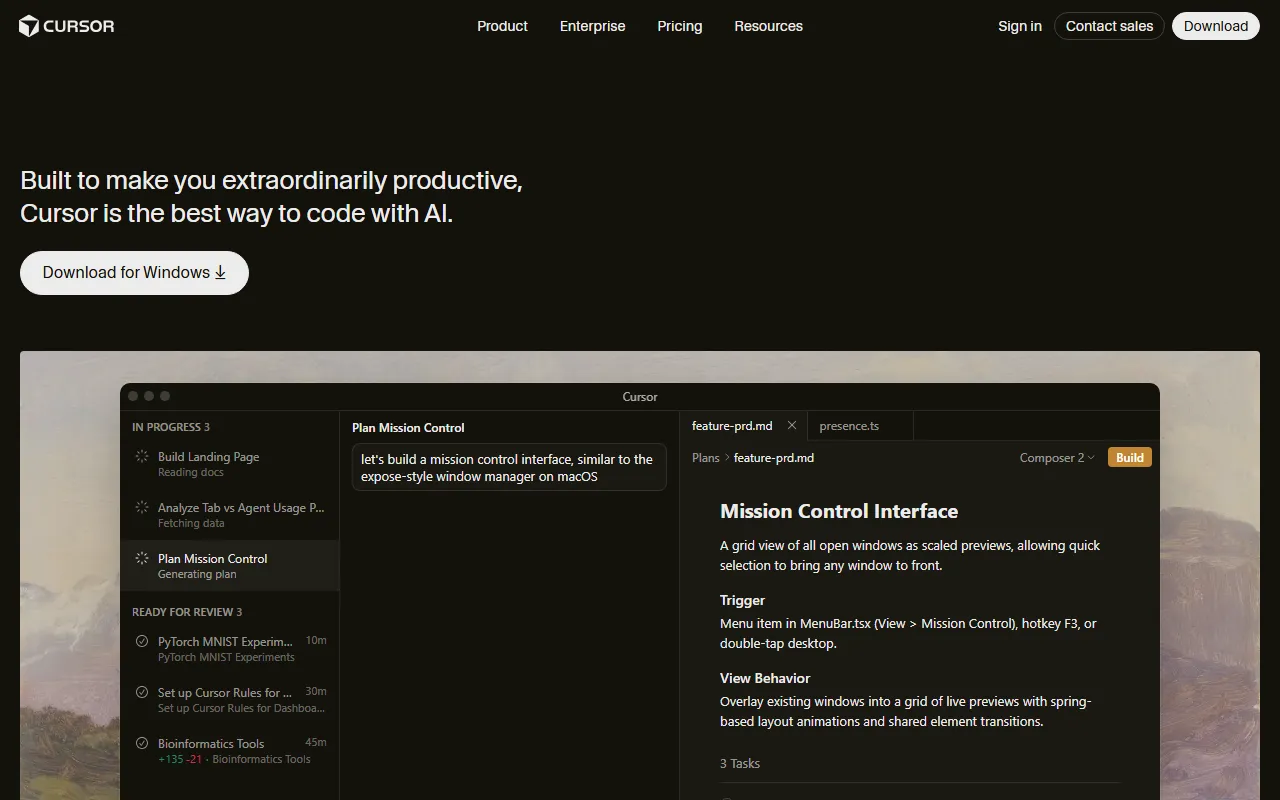
Task: Click the checkmark icon next to Set up Cursor Rules
Action: tap(142, 693)
